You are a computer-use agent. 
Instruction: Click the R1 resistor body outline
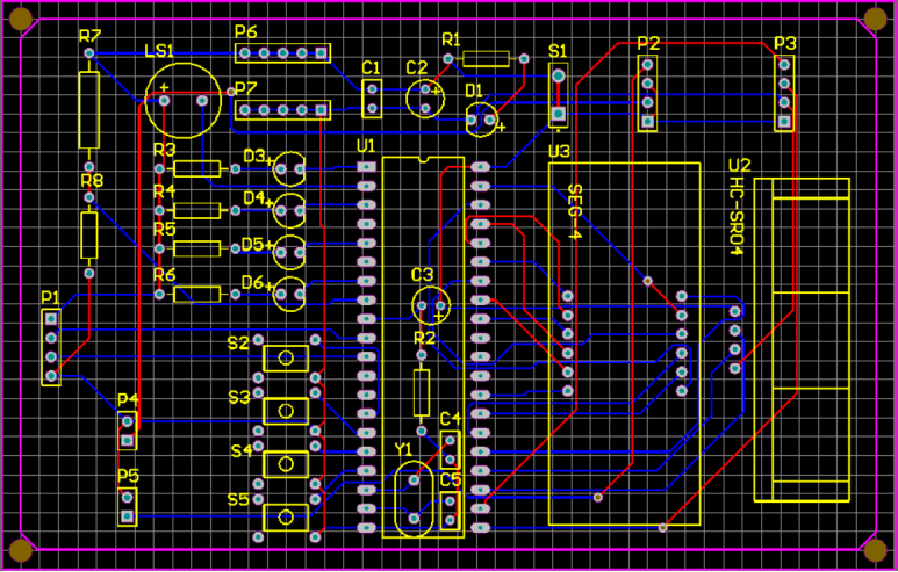[x=486, y=59]
